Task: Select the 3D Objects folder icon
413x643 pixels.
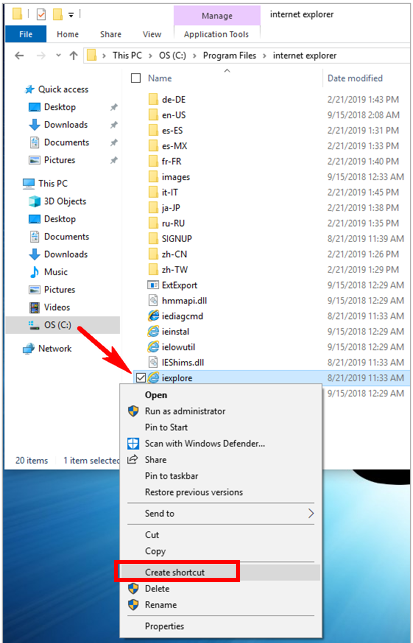Action: 34,201
